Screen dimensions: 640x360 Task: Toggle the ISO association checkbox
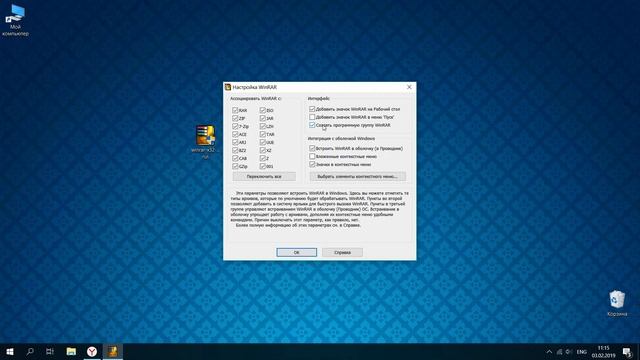(263, 110)
